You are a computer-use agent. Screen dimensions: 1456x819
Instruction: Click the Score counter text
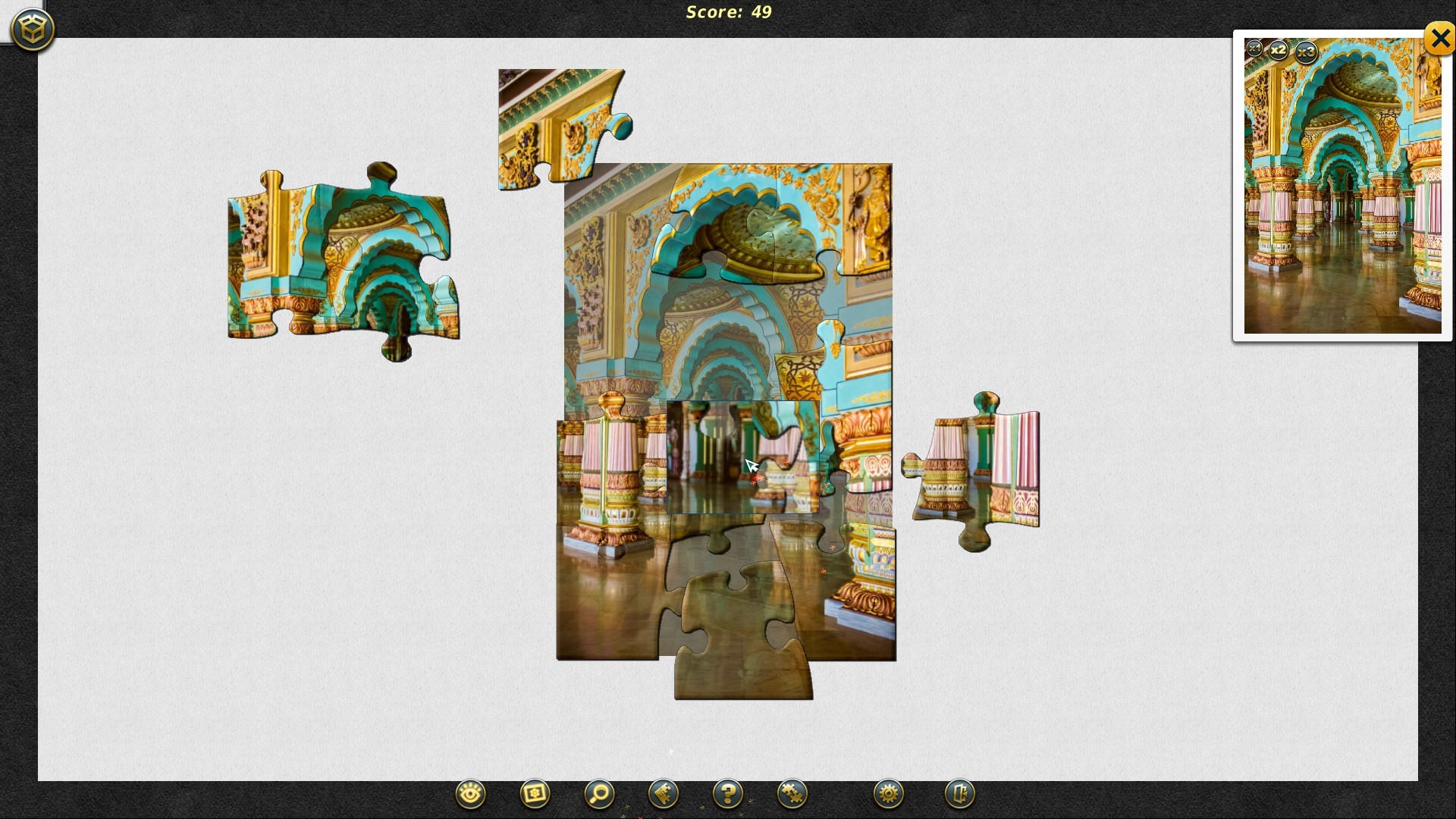click(728, 12)
